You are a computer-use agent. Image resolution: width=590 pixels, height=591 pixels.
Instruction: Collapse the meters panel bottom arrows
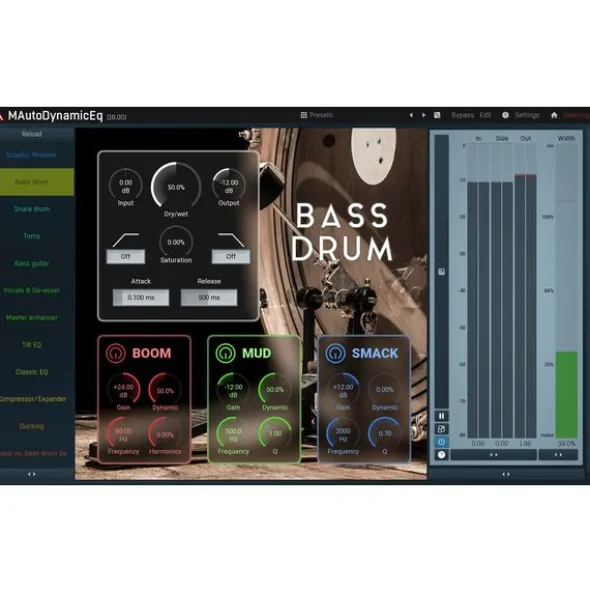pos(506,474)
